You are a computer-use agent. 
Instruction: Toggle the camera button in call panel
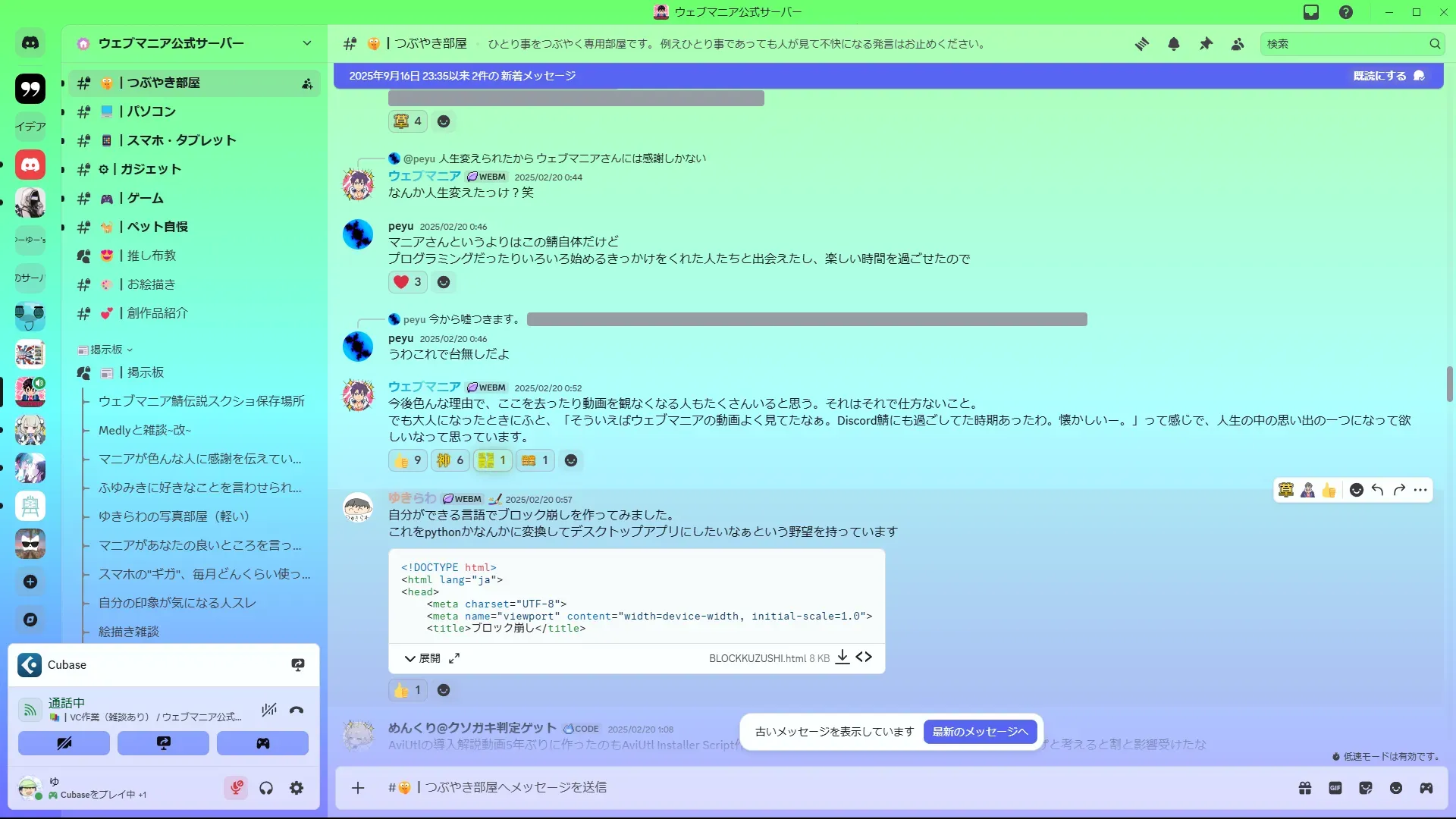(x=64, y=743)
